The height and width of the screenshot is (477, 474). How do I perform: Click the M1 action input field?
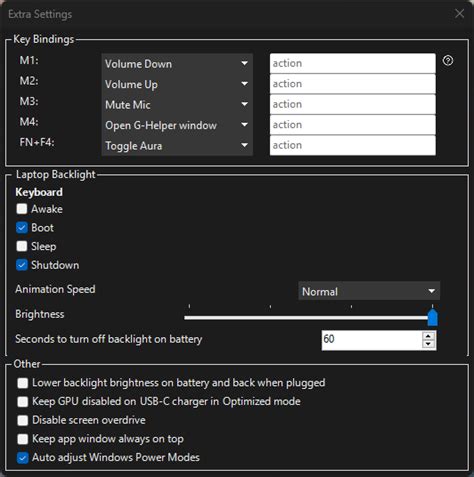pos(353,63)
